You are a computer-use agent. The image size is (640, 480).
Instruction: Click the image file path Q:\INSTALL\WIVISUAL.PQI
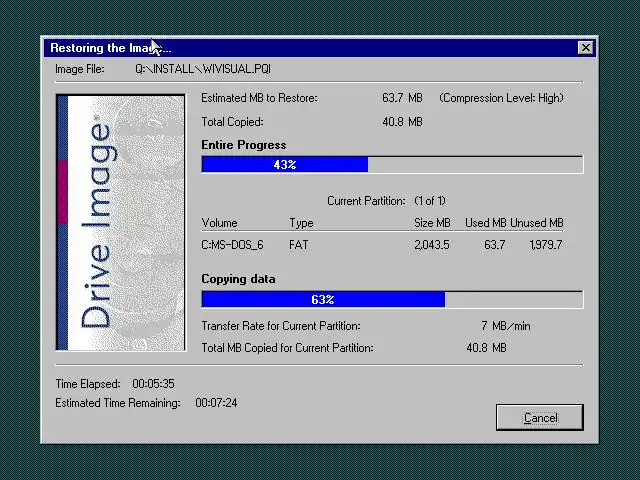pos(203,69)
